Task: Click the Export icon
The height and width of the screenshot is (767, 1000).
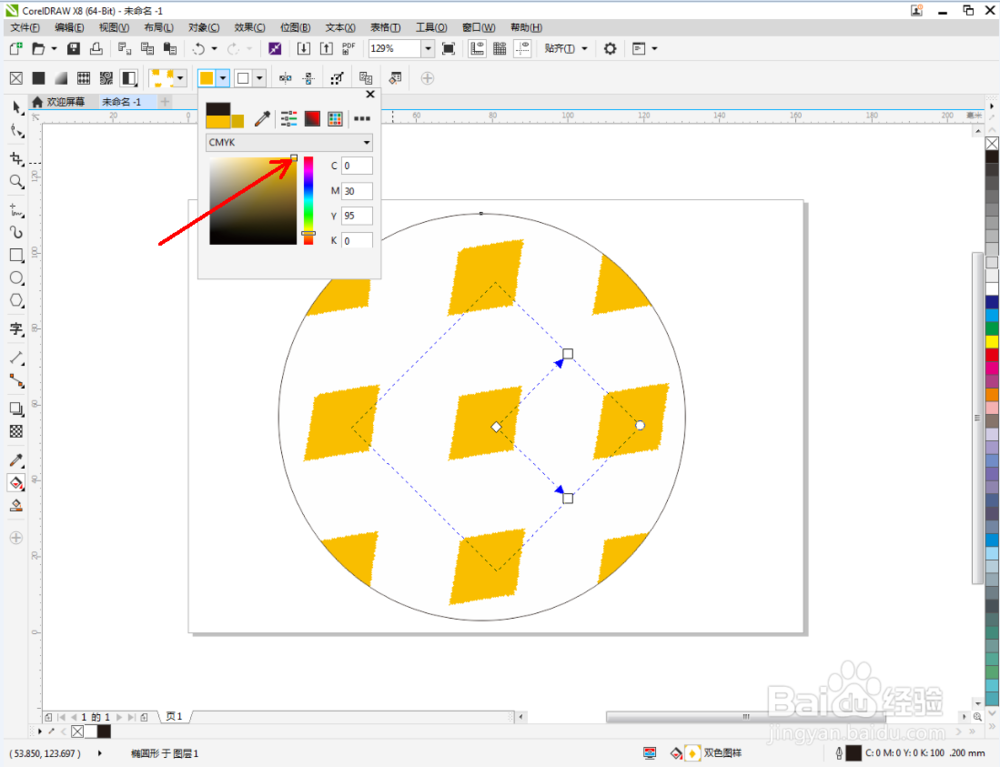Action: (x=326, y=48)
